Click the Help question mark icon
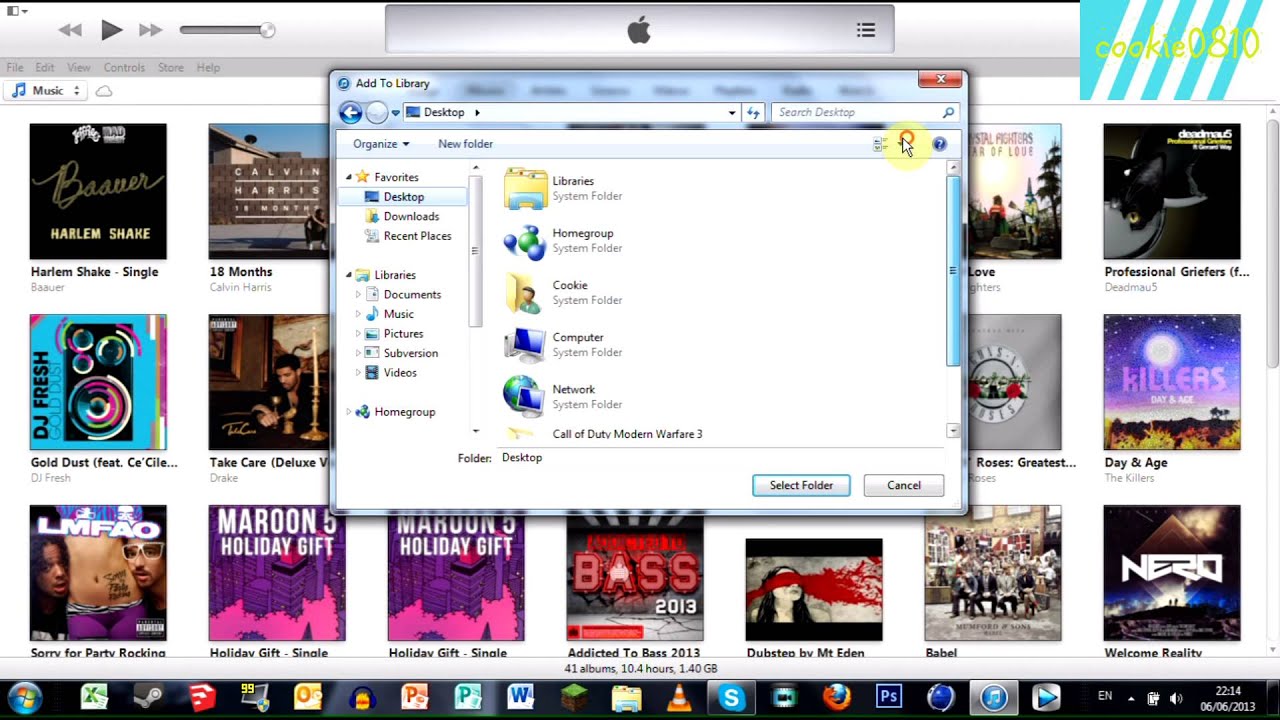The width and height of the screenshot is (1280, 720). pyautogui.click(x=939, y=144)
